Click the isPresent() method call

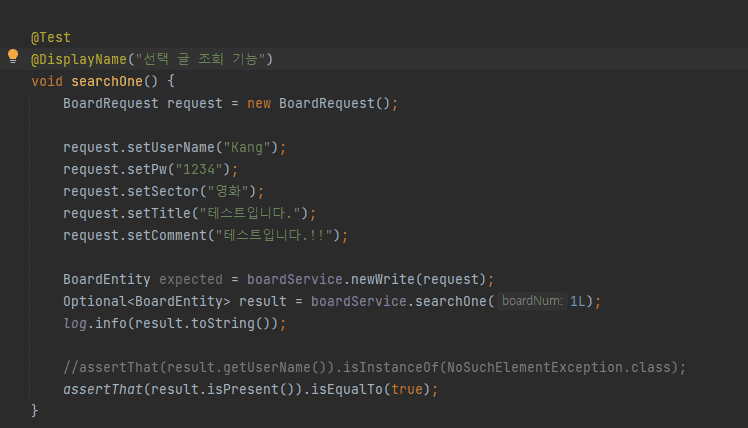251,389
